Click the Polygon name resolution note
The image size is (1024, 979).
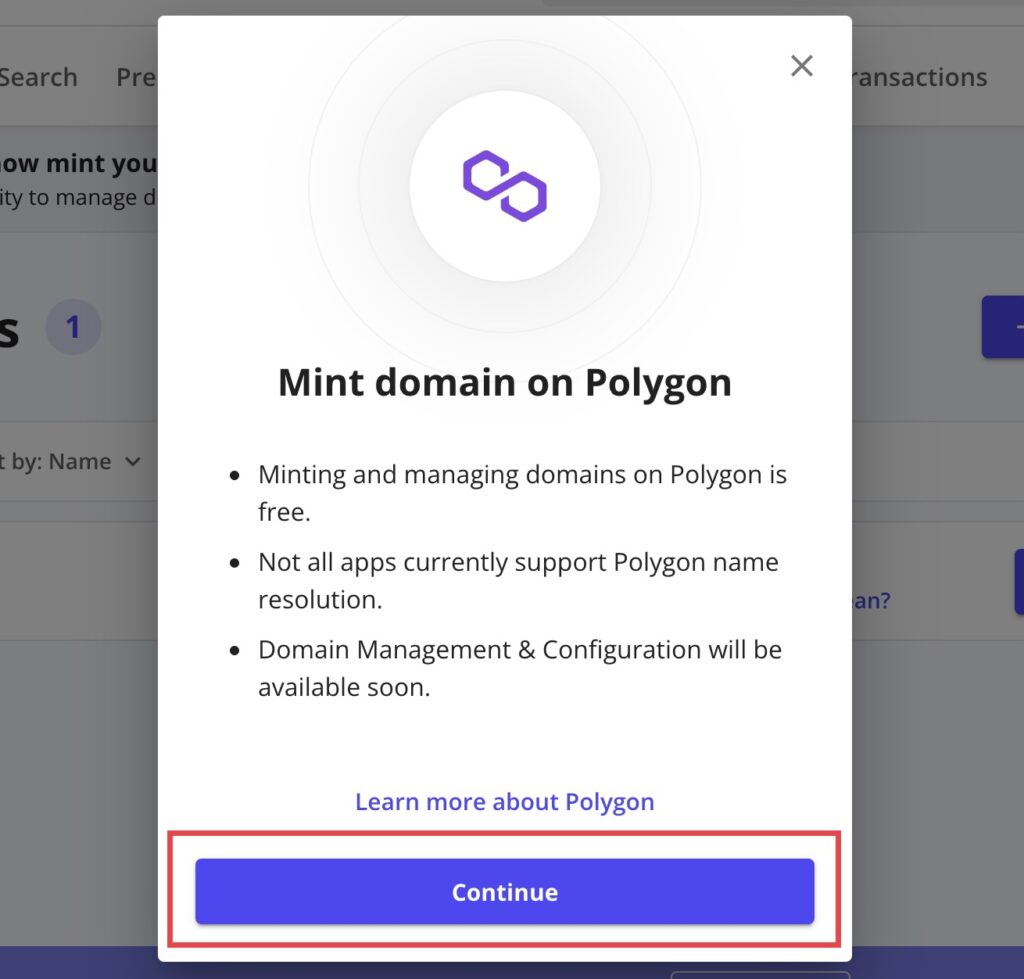[518, 581]
